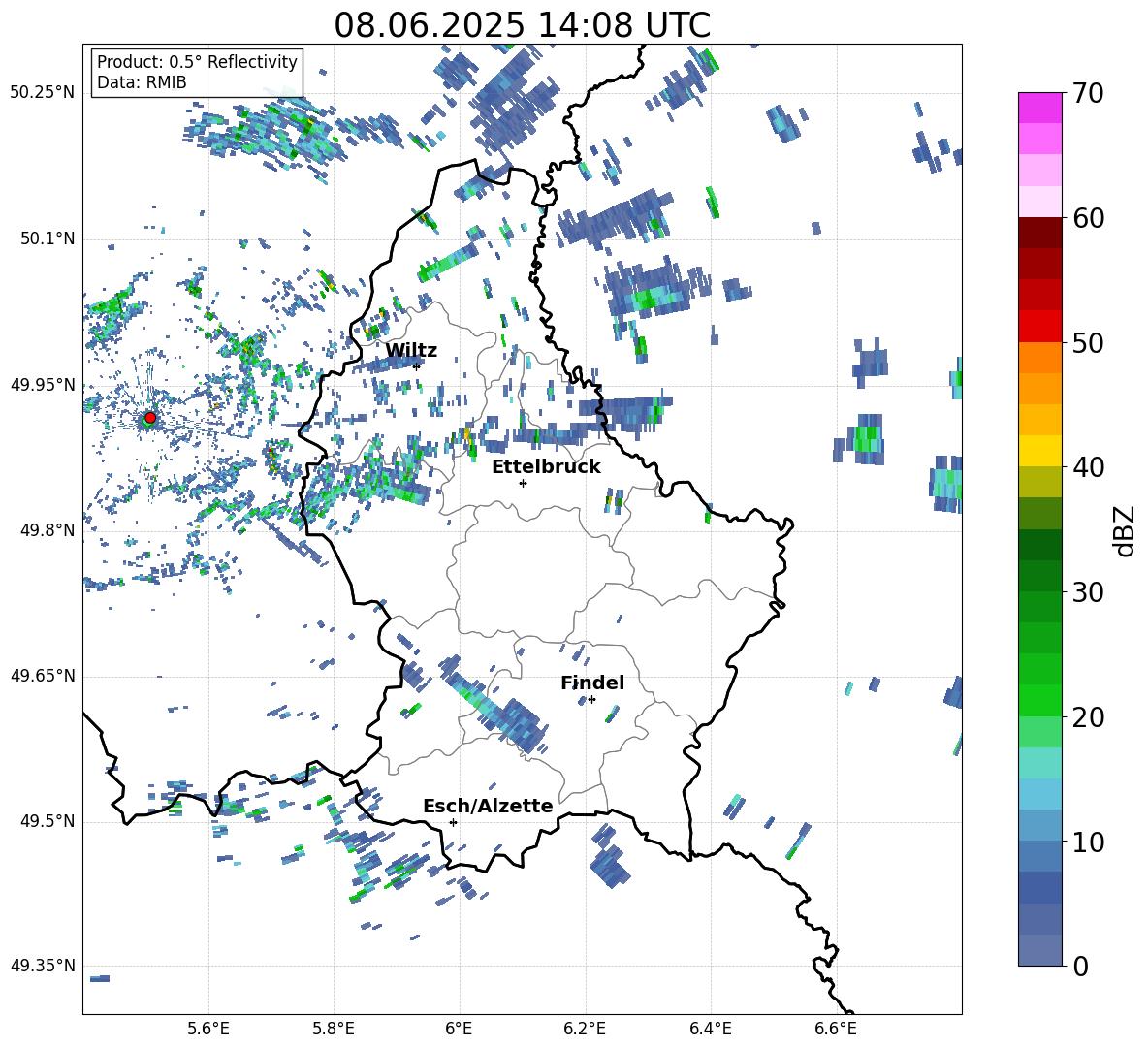Click the 0 tick on the colorbar
The image size is (1148, 1048).
[x=1080, y=966]
